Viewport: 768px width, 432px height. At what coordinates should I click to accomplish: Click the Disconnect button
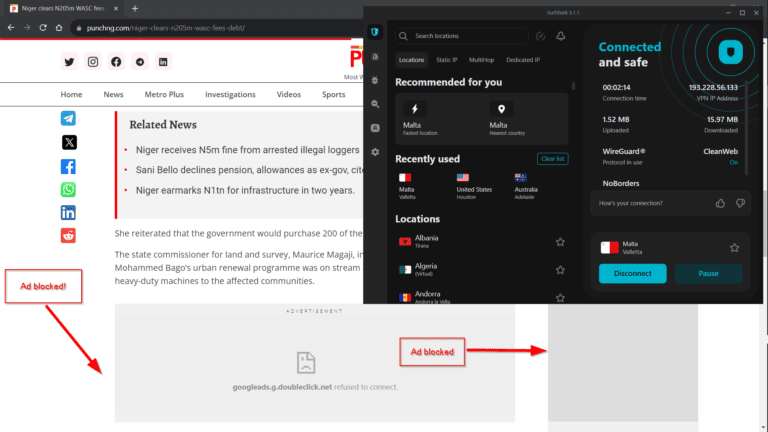[x=632, y=273]
